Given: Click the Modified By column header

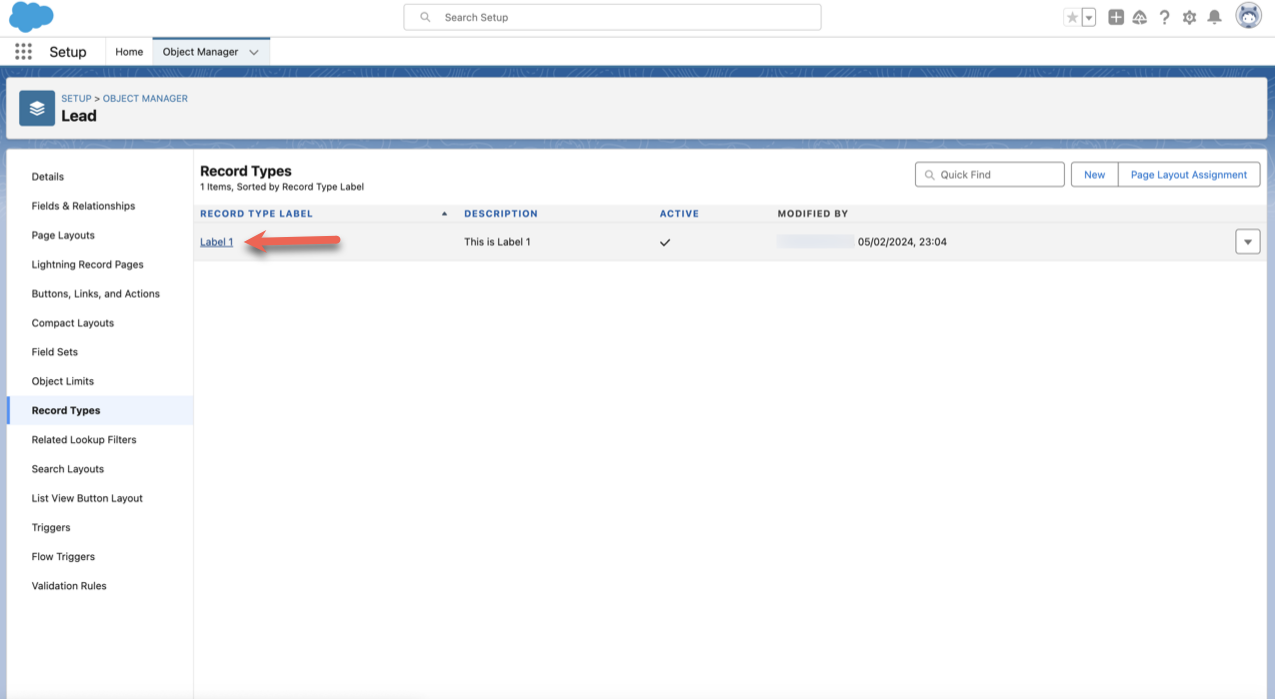Looking at the screenshot, I should click(812, 214).
